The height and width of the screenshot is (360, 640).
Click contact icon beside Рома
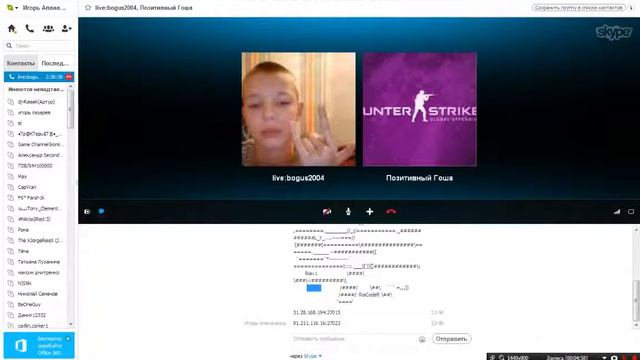point(11,230)
